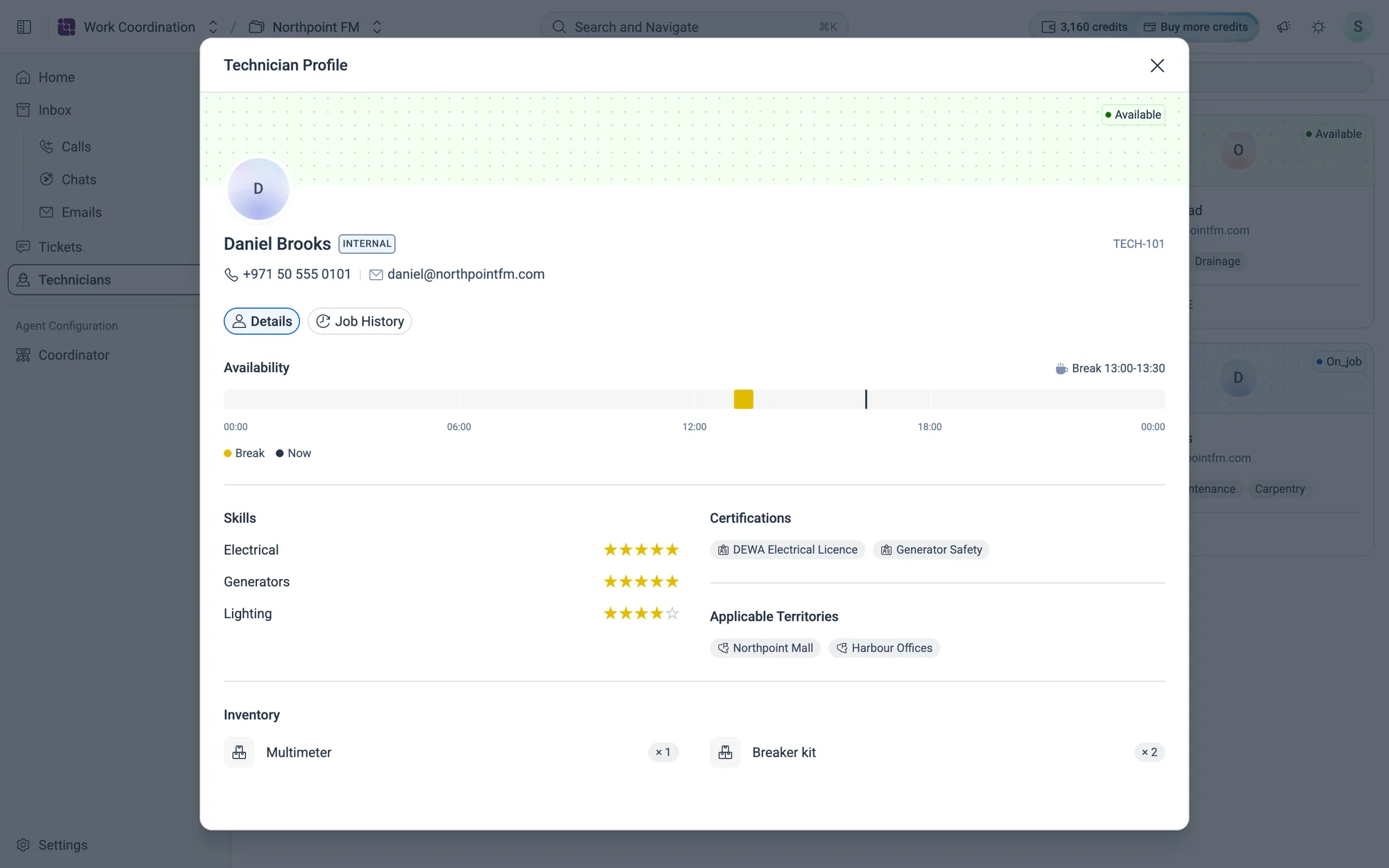The image size is (1389, 868).
Task: Switch to the Job History tab
Action: click(x=360, y=322)
